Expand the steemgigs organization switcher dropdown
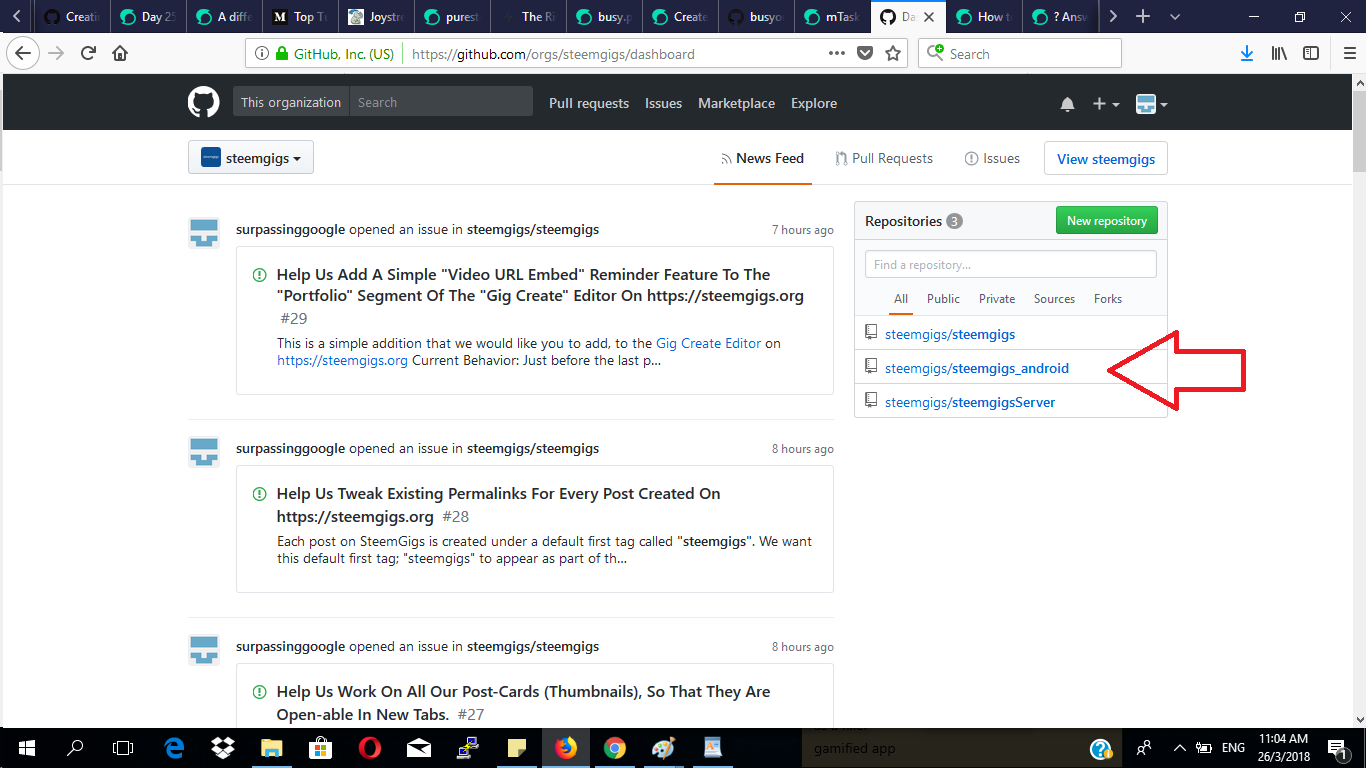 click(251, 158)
